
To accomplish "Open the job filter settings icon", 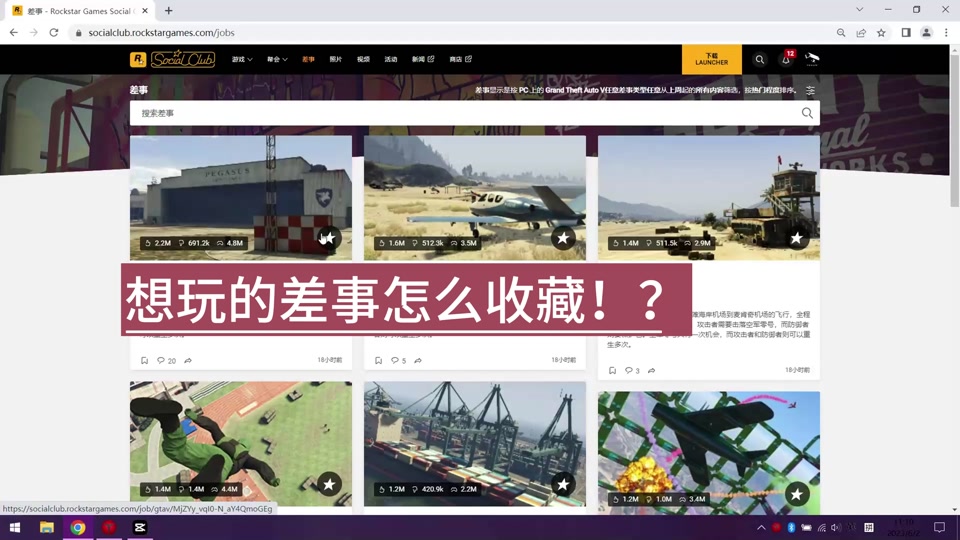I will click(810, 91).
